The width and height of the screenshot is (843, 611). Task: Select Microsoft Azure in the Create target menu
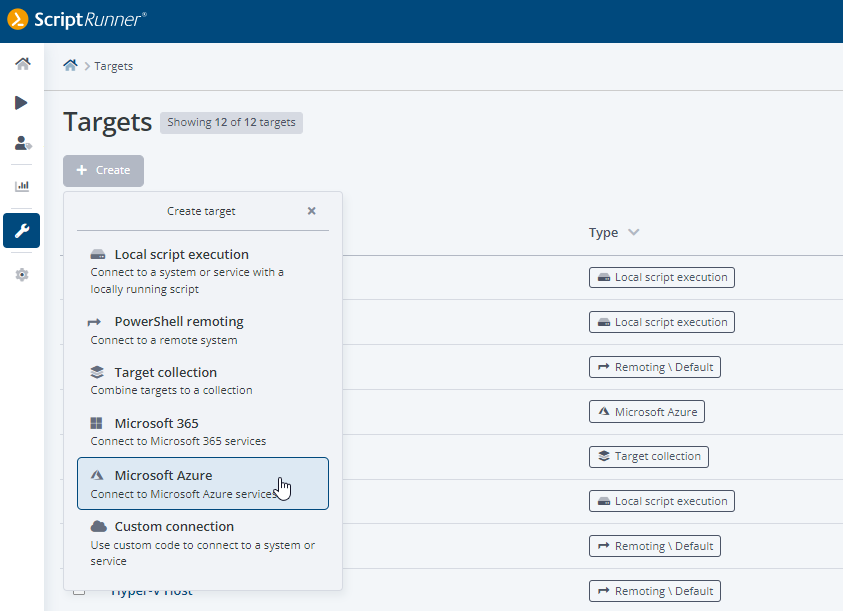(203, 484)
